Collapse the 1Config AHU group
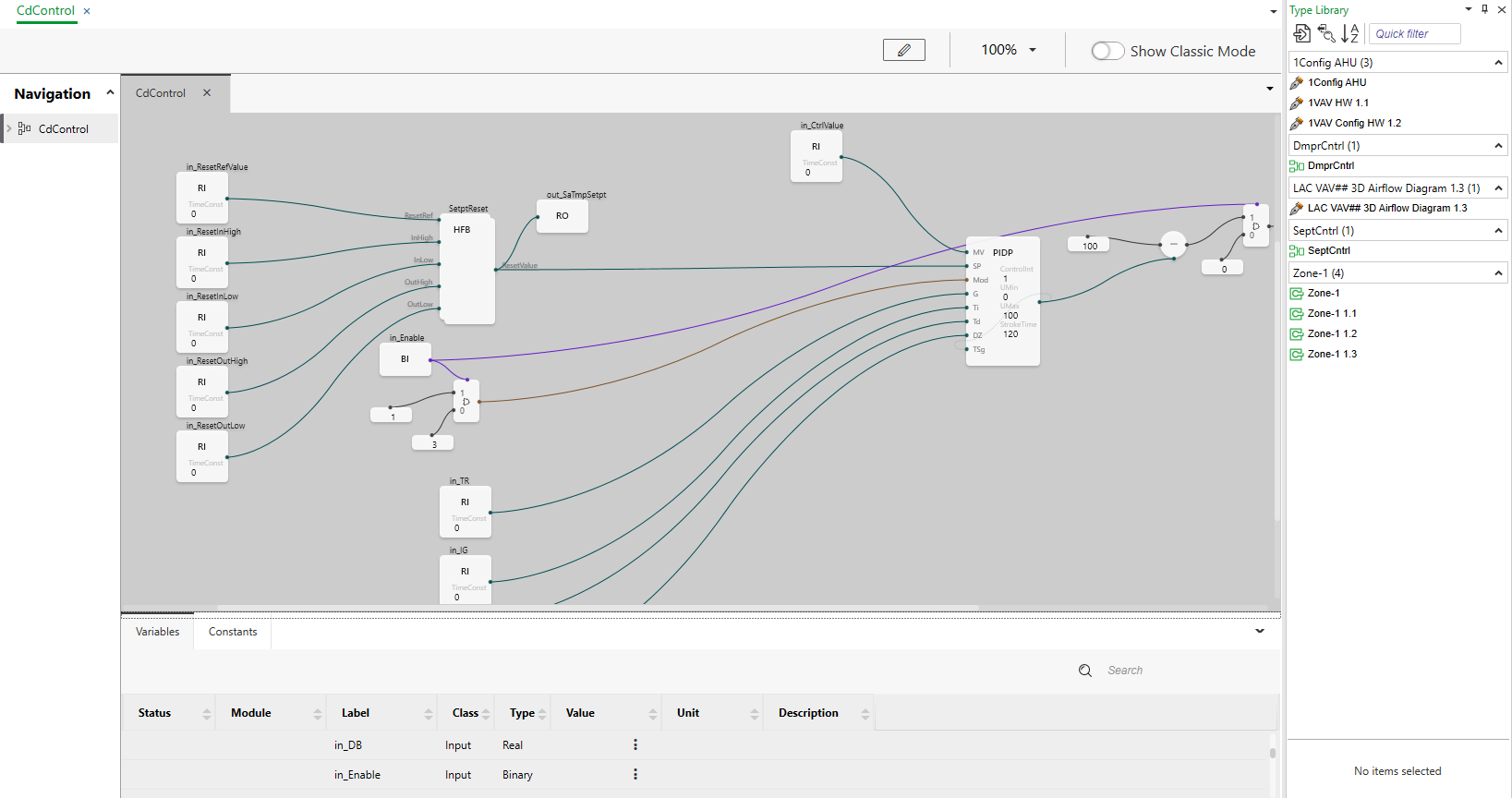The width and height of the screenshot is (1512, 798). coord(1497,63)
